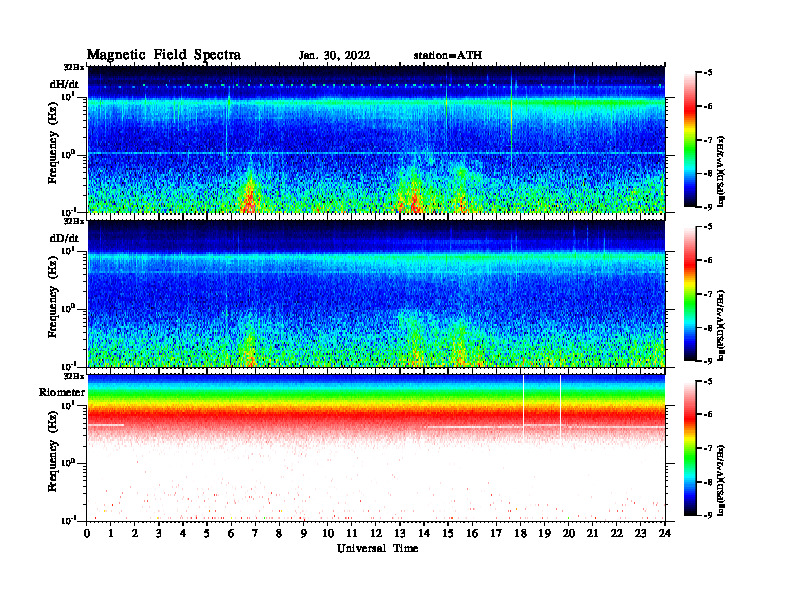
Task: Click the "3" hour tick label
Action: click(x=159, y=534)
